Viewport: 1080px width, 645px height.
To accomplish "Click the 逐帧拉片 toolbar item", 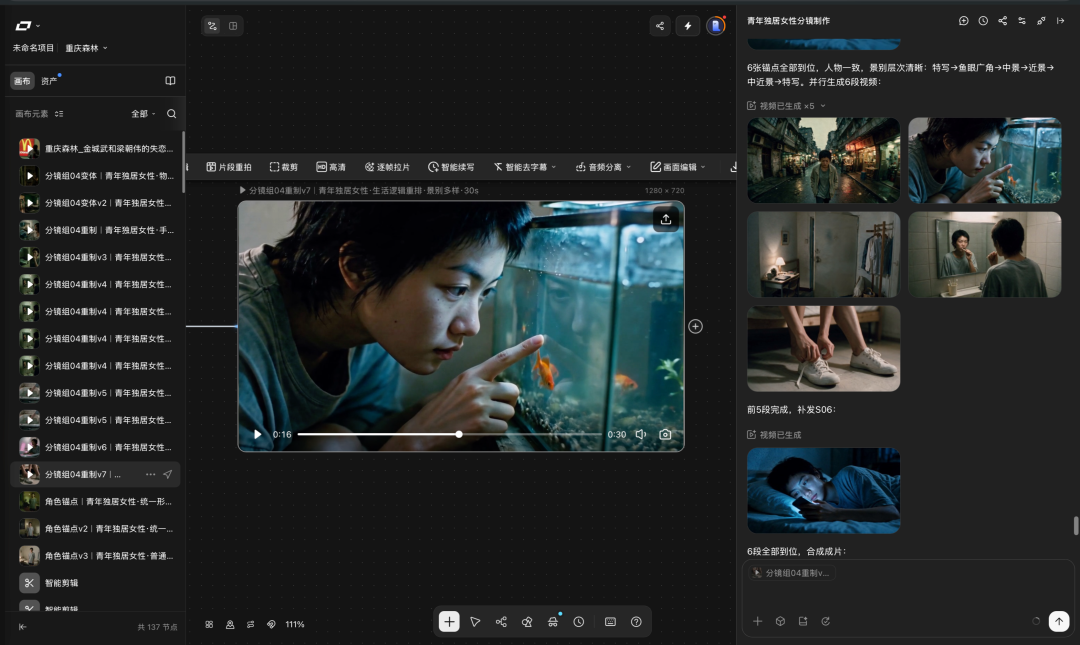I will click(x=387, y=167).
